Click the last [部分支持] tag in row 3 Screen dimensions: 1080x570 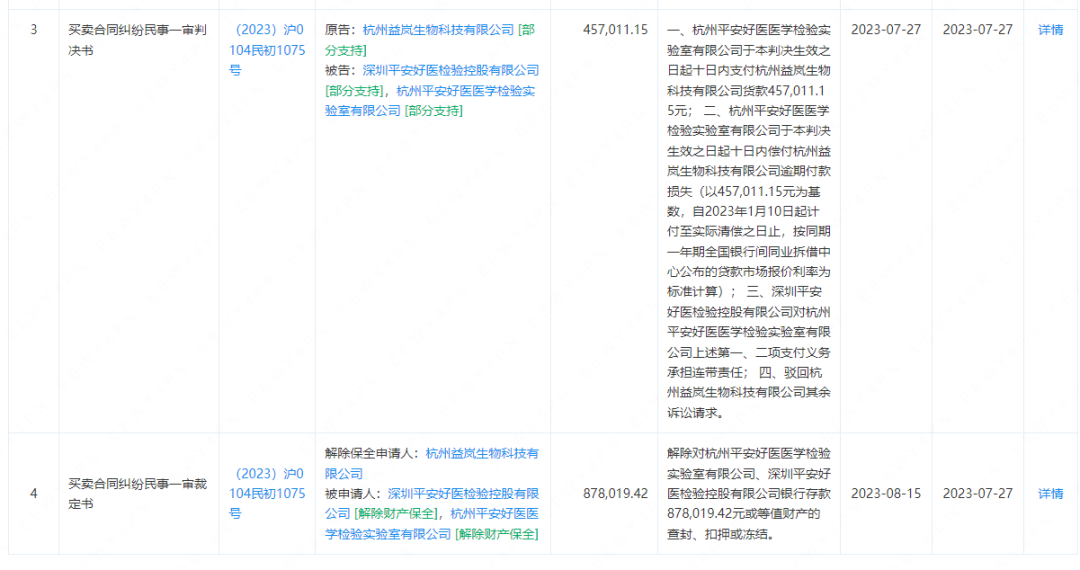pos(433,111)
